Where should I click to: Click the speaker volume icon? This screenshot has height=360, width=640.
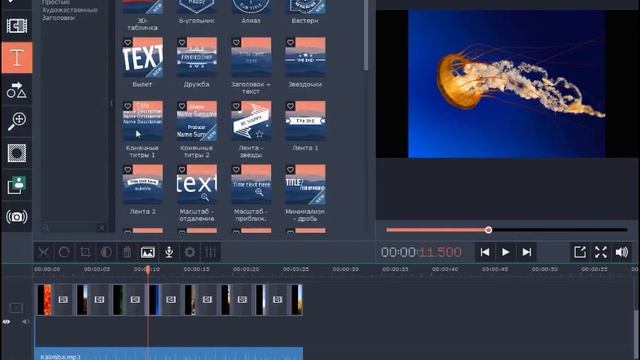click(622, 252)
